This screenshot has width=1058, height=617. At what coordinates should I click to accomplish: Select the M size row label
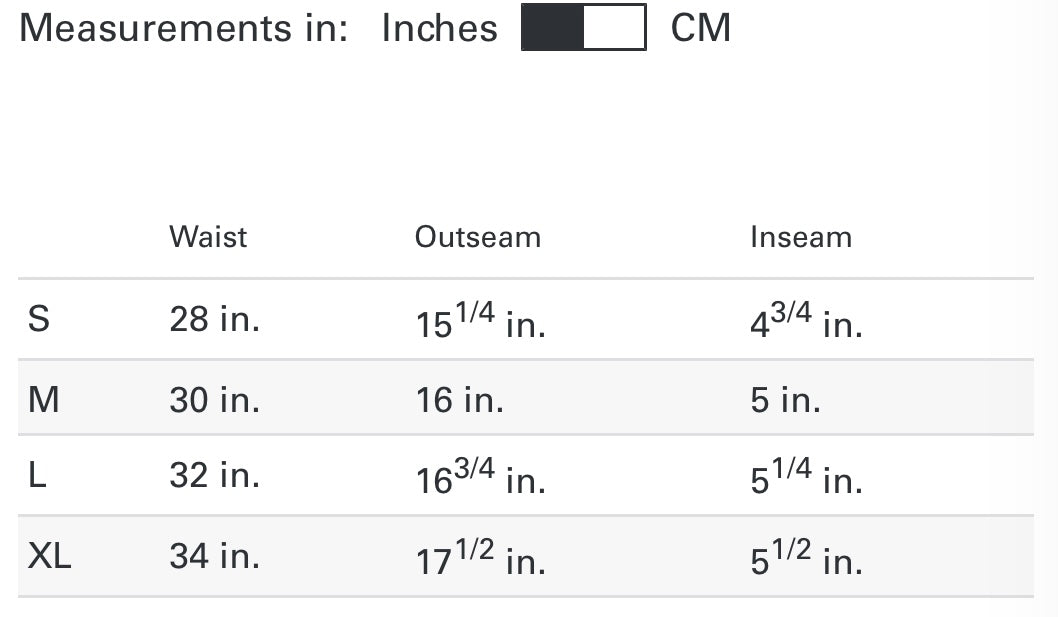(44, 400)
